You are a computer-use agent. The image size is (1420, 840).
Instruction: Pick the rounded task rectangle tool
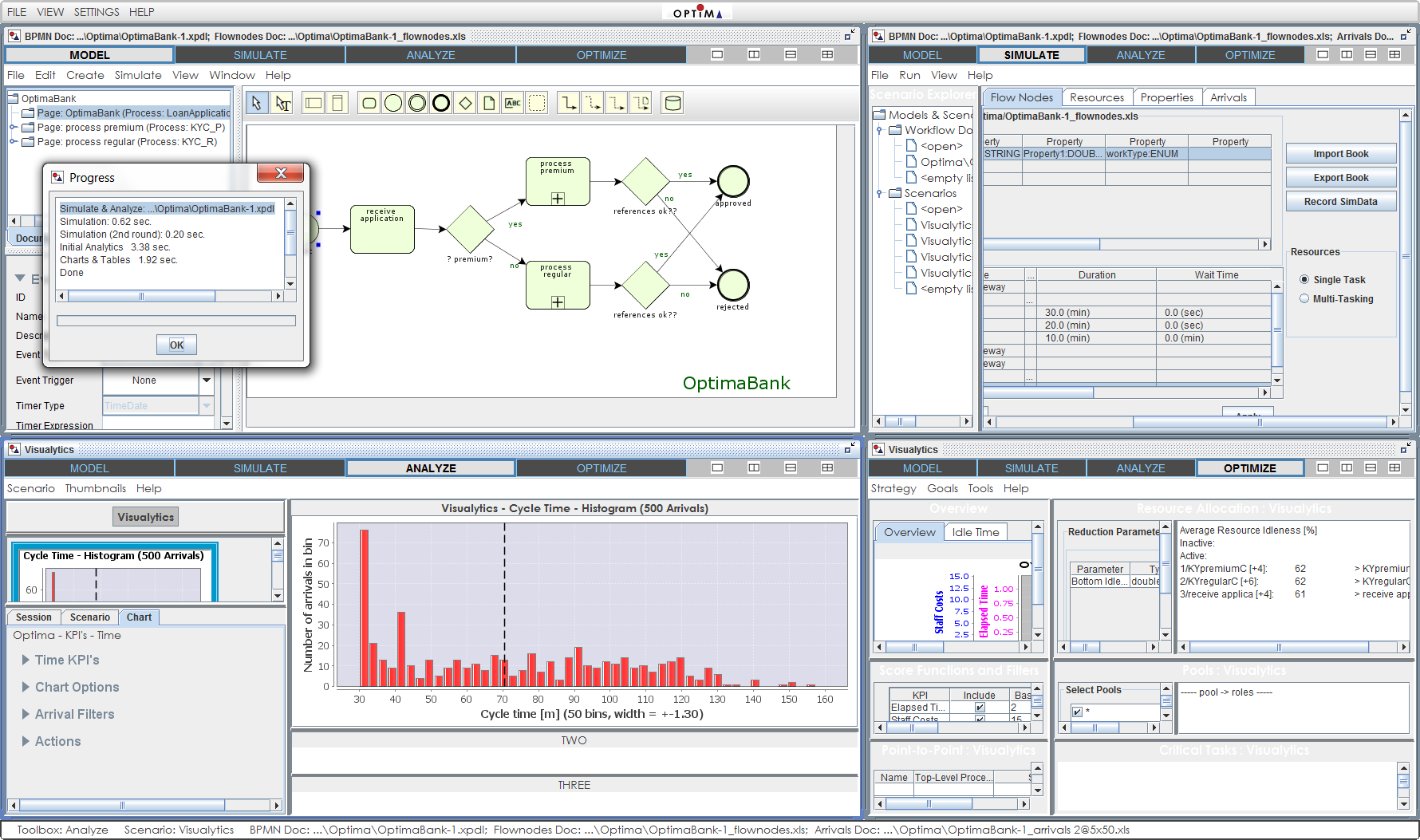(x=369, y=103)
